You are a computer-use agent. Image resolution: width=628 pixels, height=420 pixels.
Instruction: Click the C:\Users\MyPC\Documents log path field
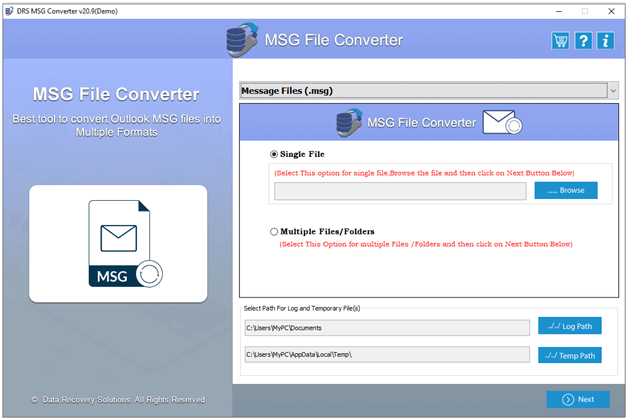pyautogui.click(x=387, y=328)
